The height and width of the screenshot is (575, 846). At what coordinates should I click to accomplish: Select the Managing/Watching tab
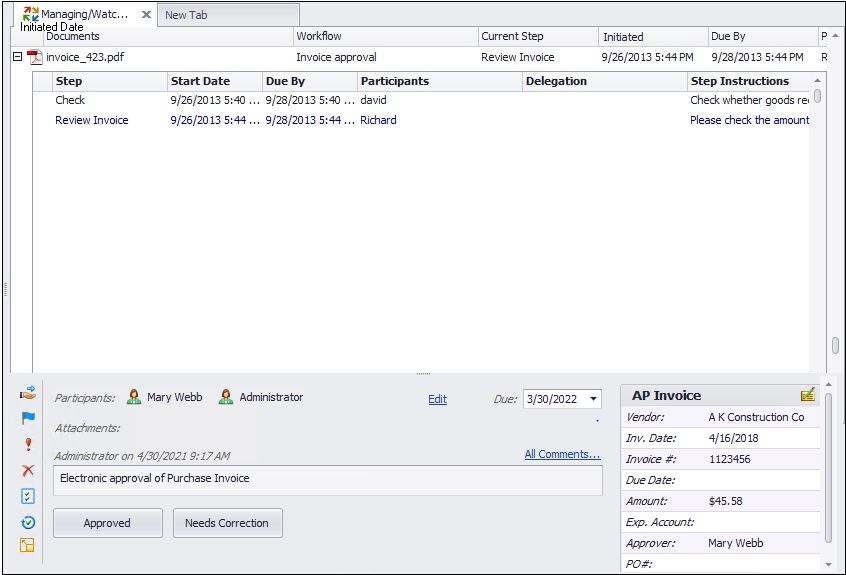click(x=85, y=14)
